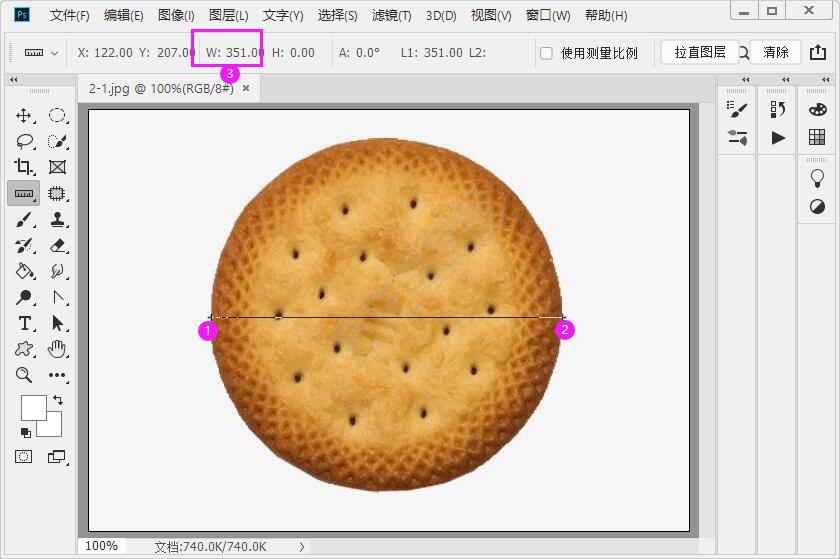The height and width of the screenshot is (559, 840).
Task: Select the Clone Stamp tool
Action: click(x=57, y=219)
